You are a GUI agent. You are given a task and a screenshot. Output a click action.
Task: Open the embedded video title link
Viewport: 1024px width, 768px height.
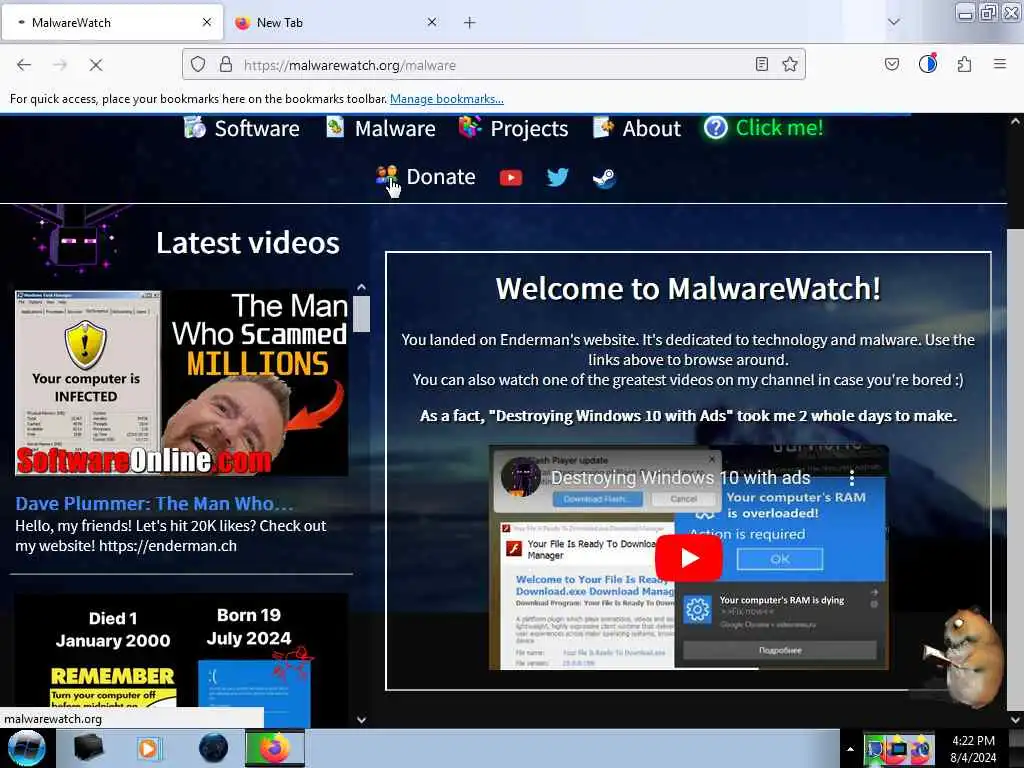pos(680,478)
